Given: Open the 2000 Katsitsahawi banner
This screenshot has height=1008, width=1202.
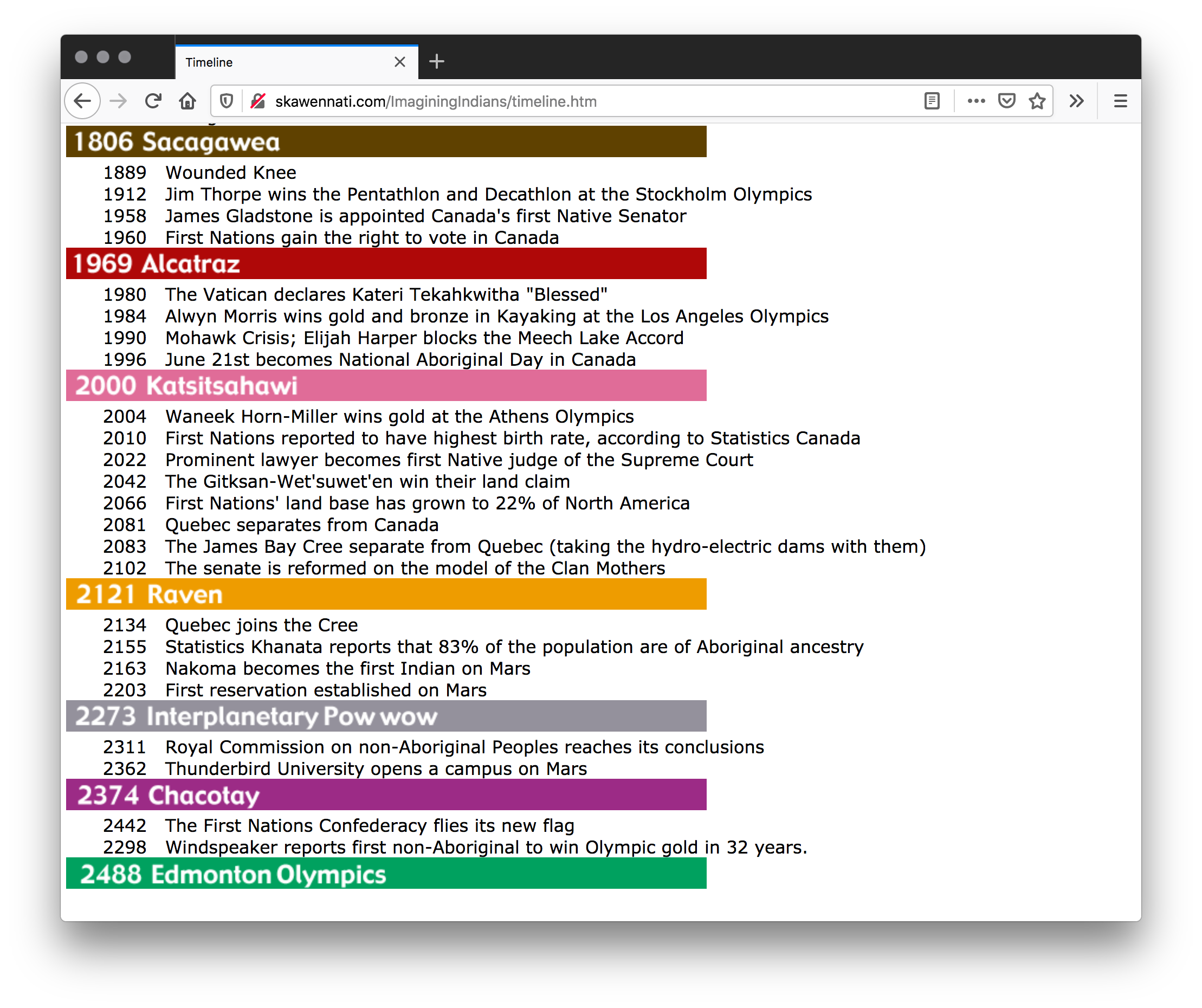Looking at the screenshot, I should pyautogui.click(x=386, y=385).
